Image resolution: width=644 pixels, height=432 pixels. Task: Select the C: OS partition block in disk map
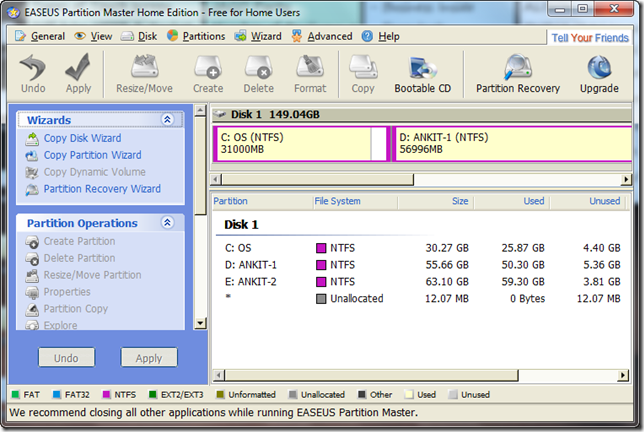click(301, 144)
